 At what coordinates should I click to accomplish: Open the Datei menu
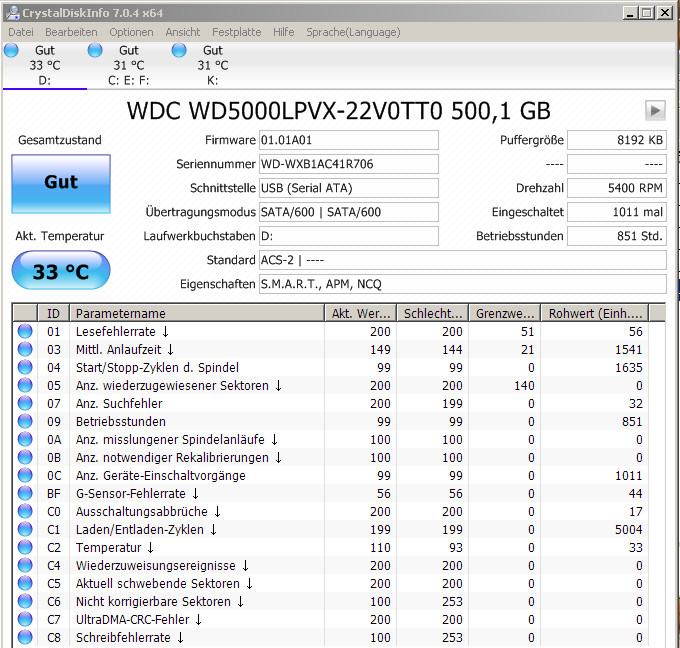(20, 32)
